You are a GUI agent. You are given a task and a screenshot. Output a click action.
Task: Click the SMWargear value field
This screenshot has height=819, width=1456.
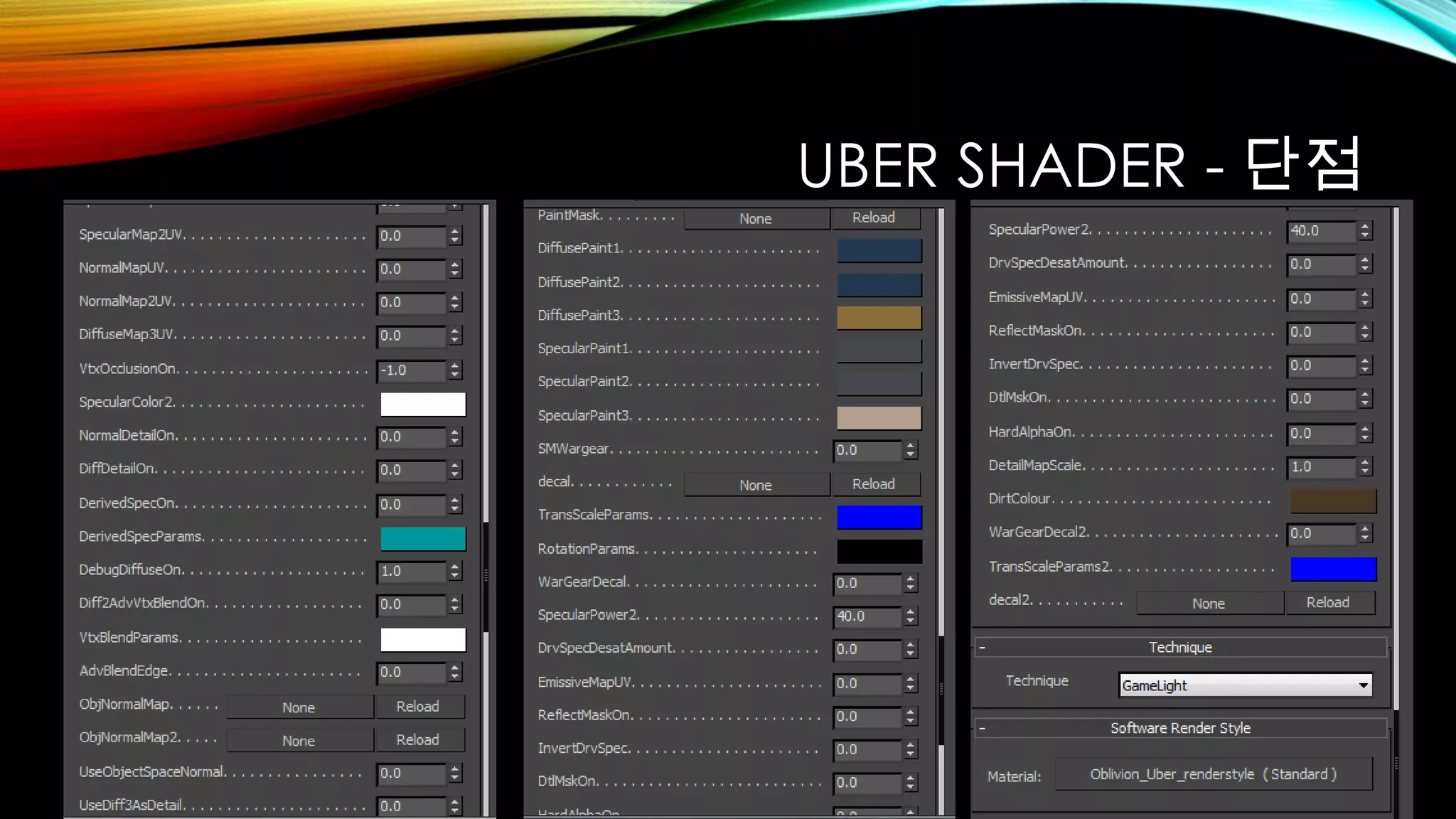tap(867, 450)
